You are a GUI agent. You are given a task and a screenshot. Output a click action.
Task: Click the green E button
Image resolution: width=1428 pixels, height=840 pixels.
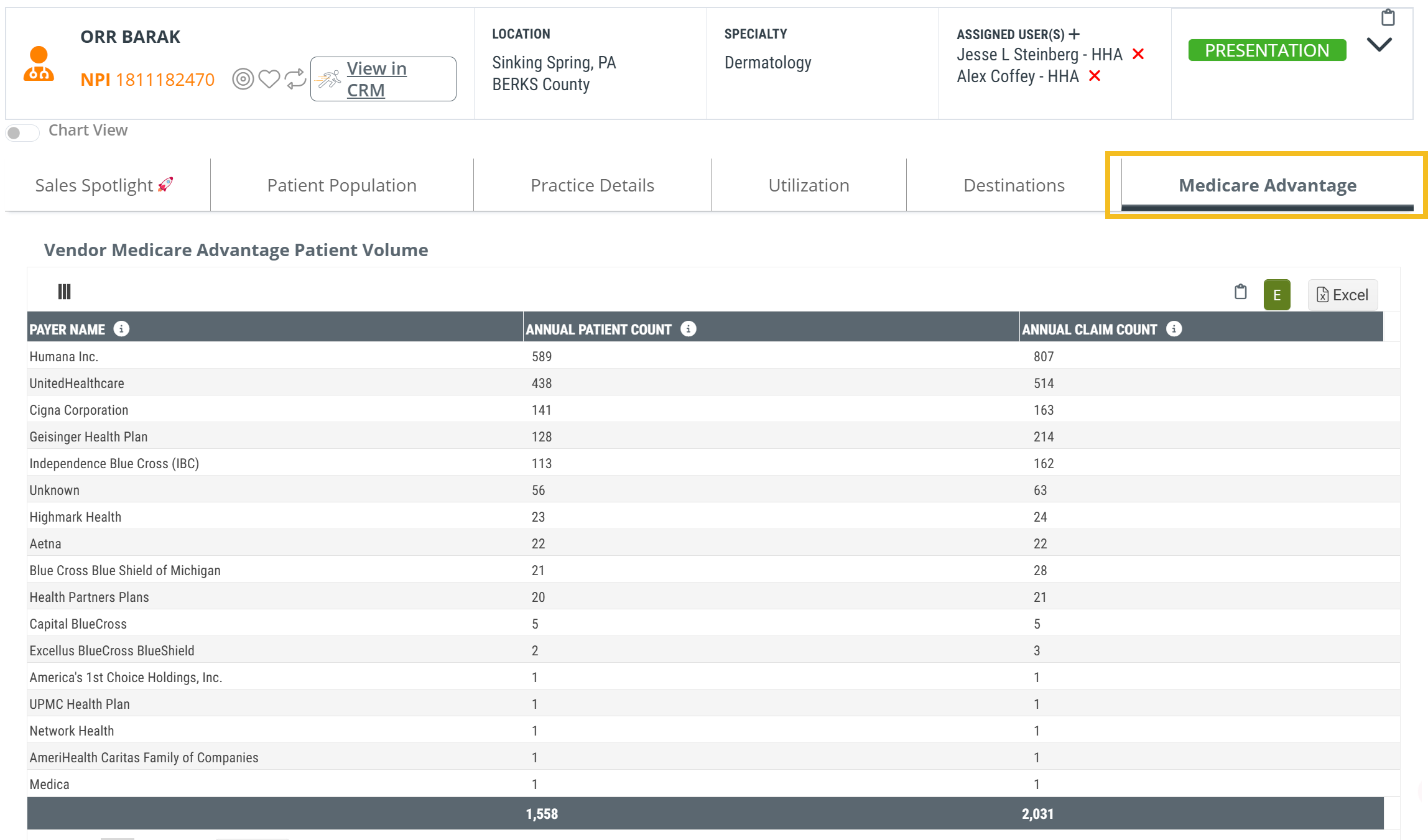click(x=1277, y=295)
